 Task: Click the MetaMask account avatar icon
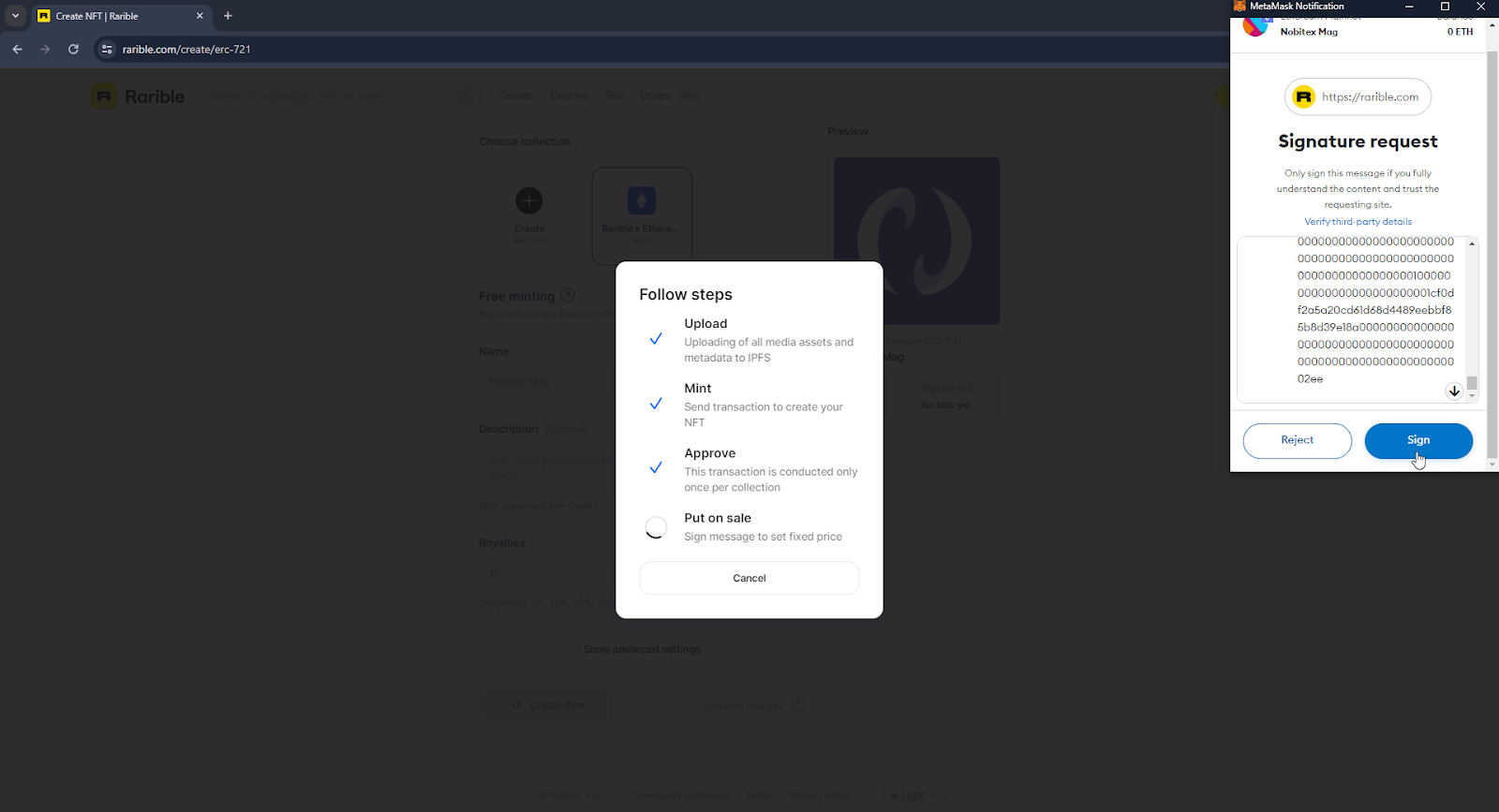tap(1254, 27)
